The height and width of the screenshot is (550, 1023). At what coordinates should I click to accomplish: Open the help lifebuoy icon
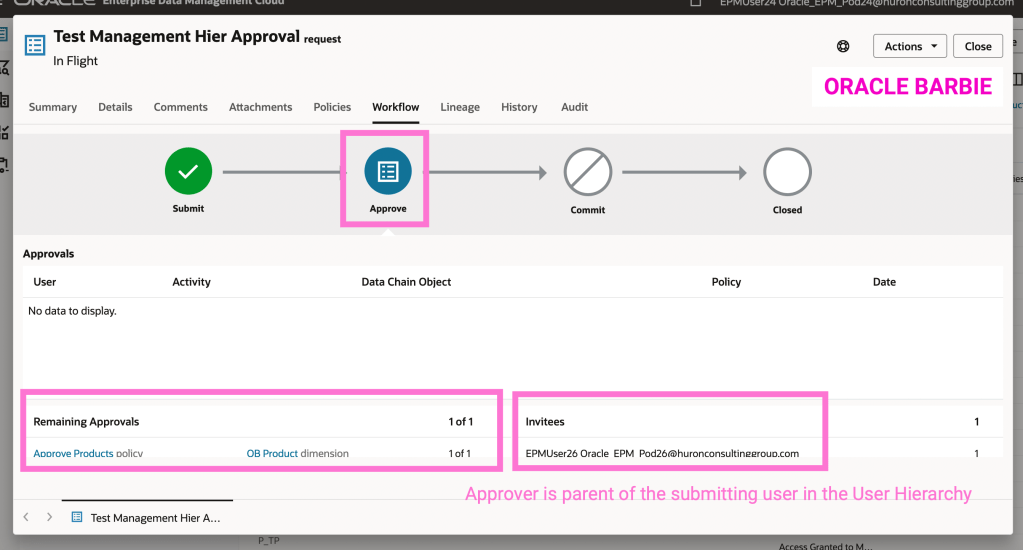843,46
